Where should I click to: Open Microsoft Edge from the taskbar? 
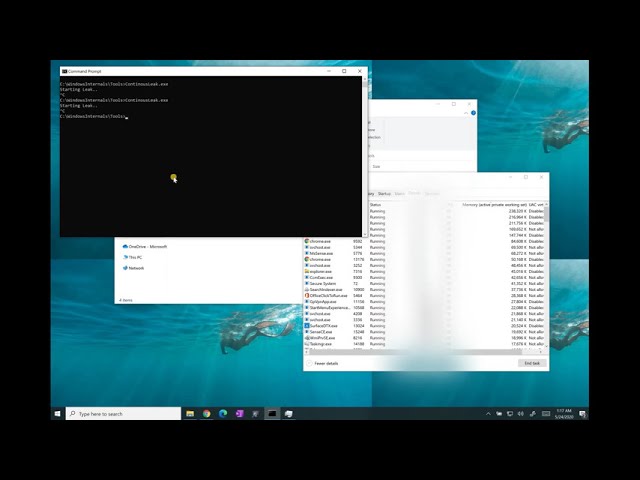(223, 413)
